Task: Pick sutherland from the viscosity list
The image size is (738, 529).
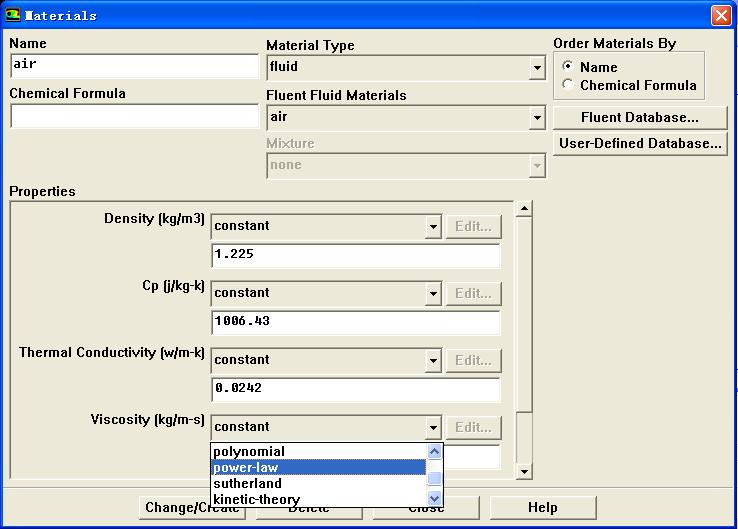Action: (318, 484)
